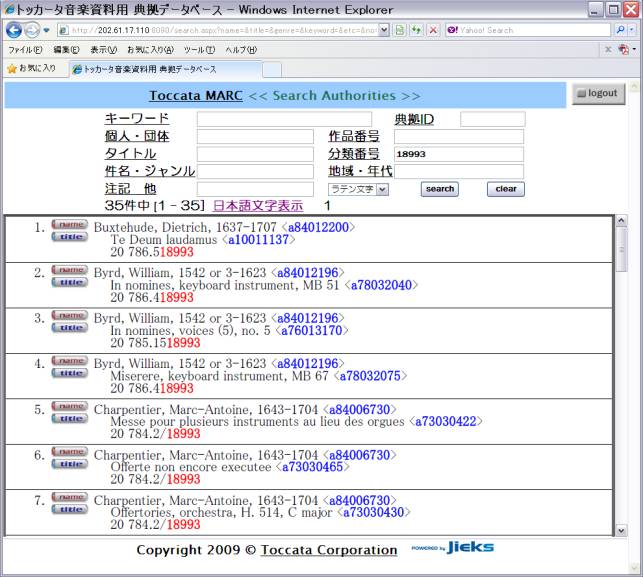Click the toolbar tools icon at right
This screenshot has width=643, height=577.
(x=624, y=50)
